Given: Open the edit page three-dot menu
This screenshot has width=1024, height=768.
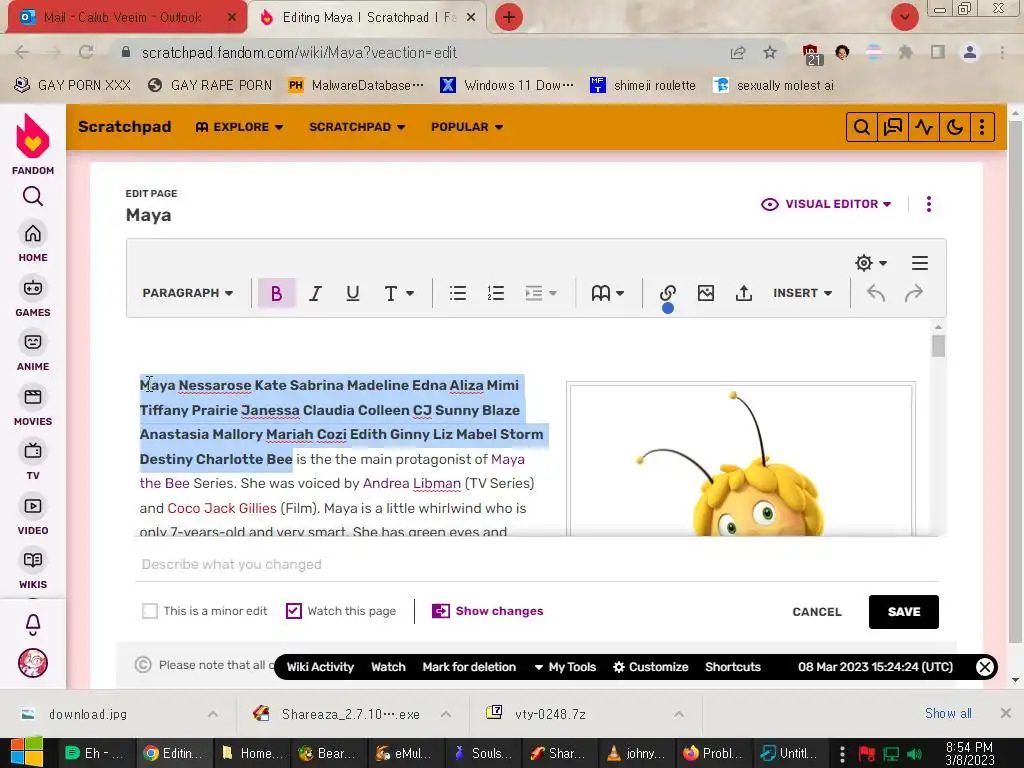Looking at the screenshot, I should click(929, 204).
